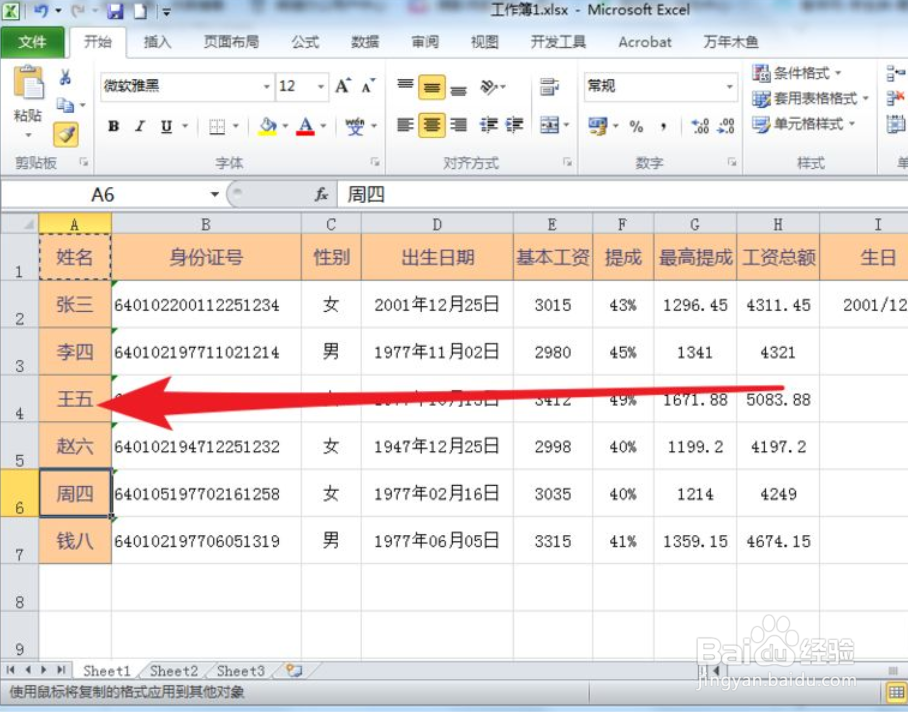The width and height of the screenshot is (908, 712).
Task: Switch to the Sheet2 worksheet tab
Action: click(x=174, y=671)
